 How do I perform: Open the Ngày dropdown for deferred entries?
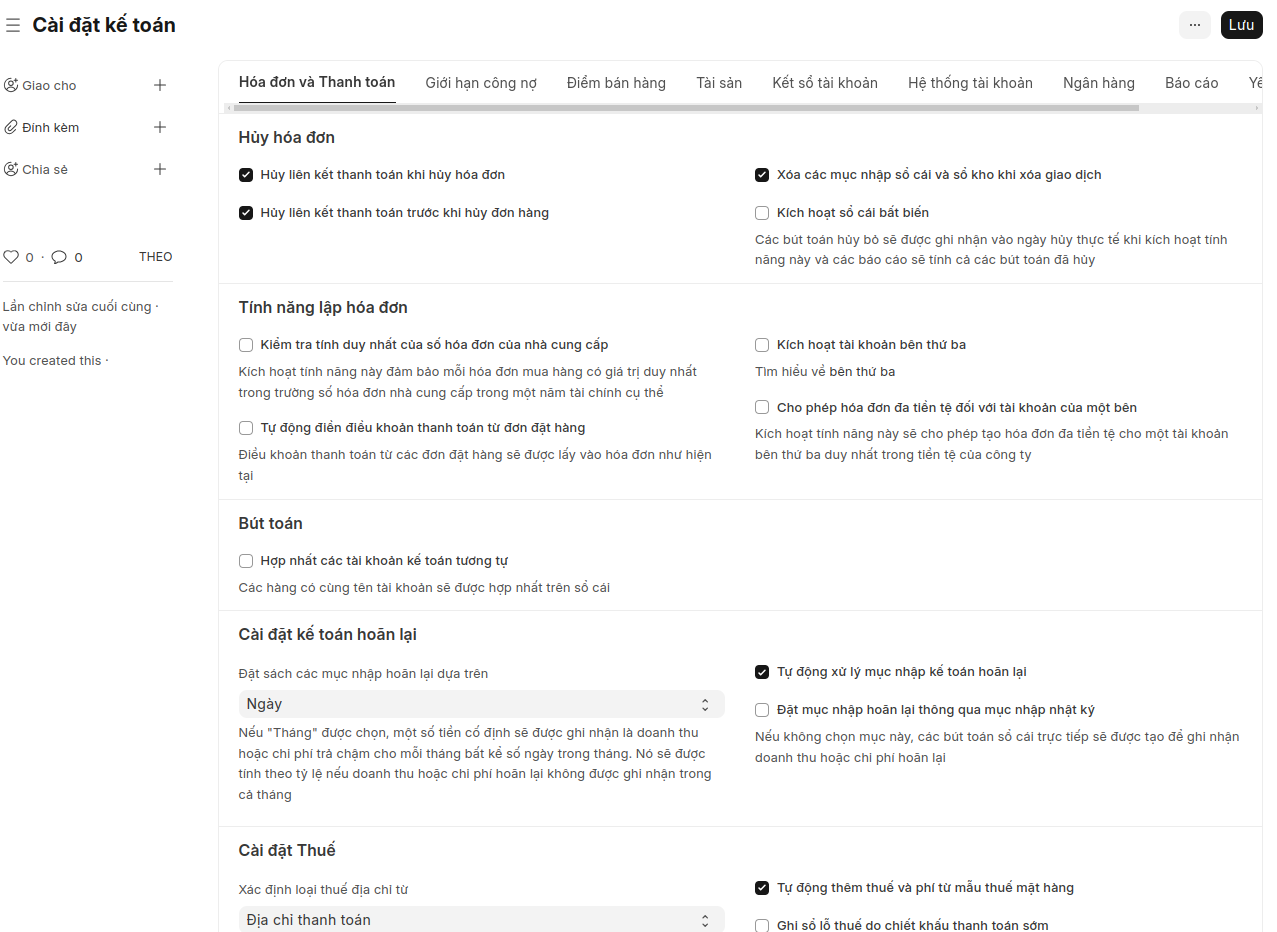pyautogui.click(x=481, y=704)
